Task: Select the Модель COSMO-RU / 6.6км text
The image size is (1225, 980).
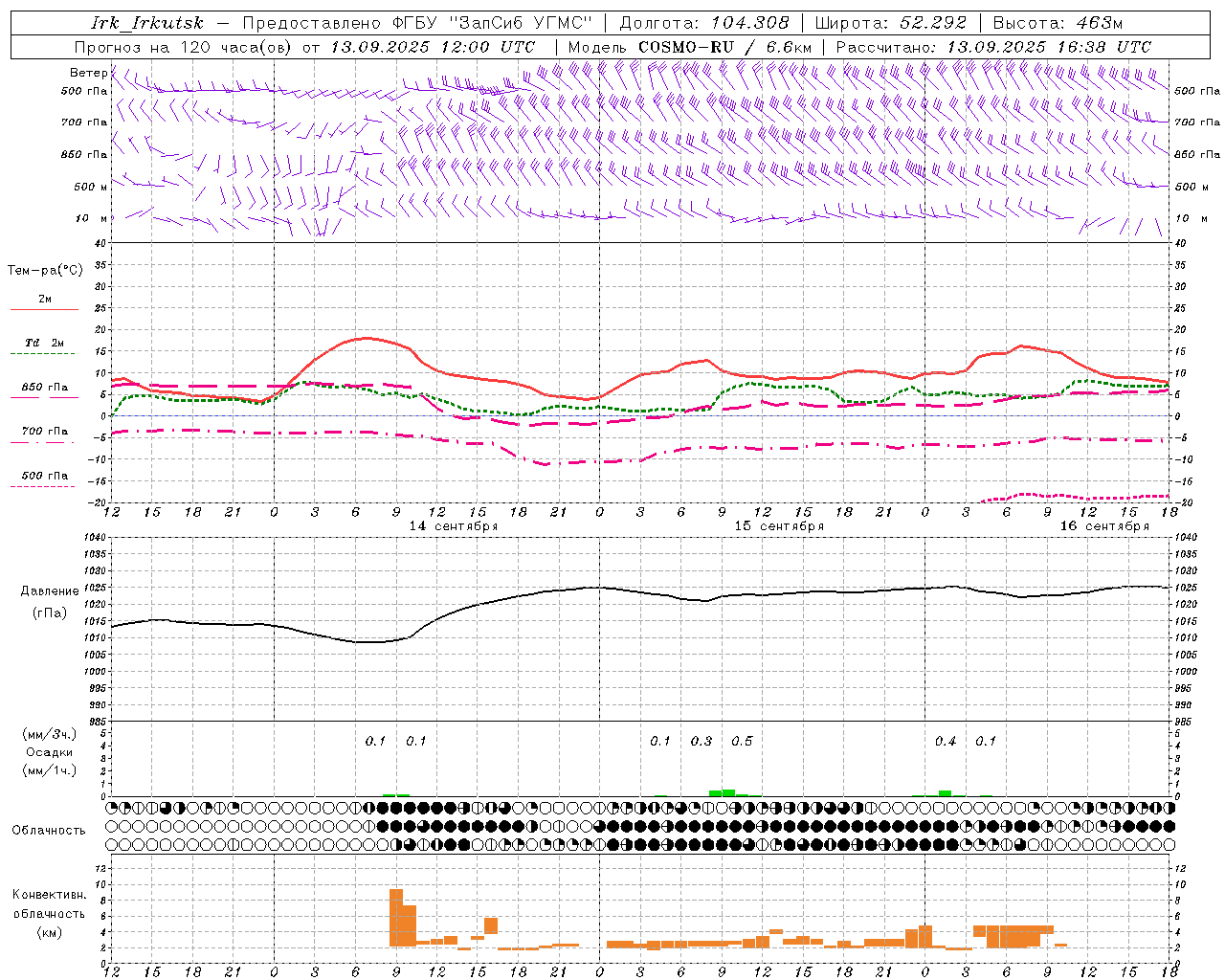Action: (x=690, y=47)
